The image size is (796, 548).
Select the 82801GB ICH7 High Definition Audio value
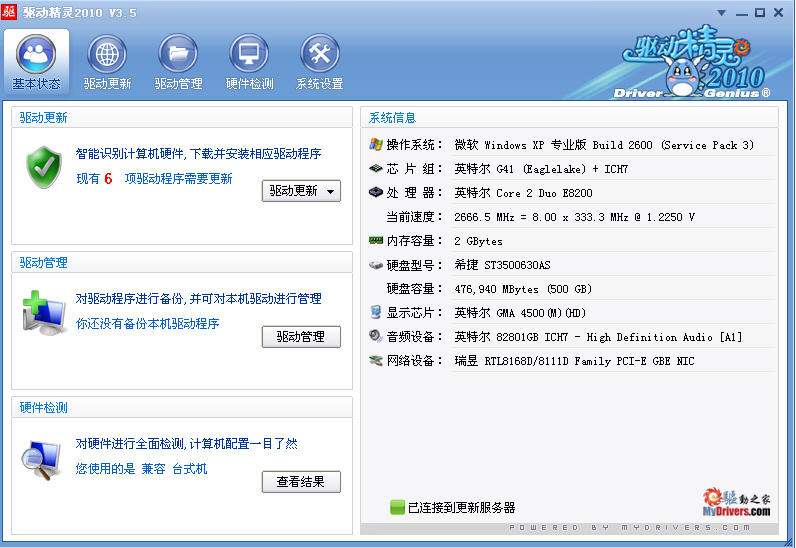(598, 337)
